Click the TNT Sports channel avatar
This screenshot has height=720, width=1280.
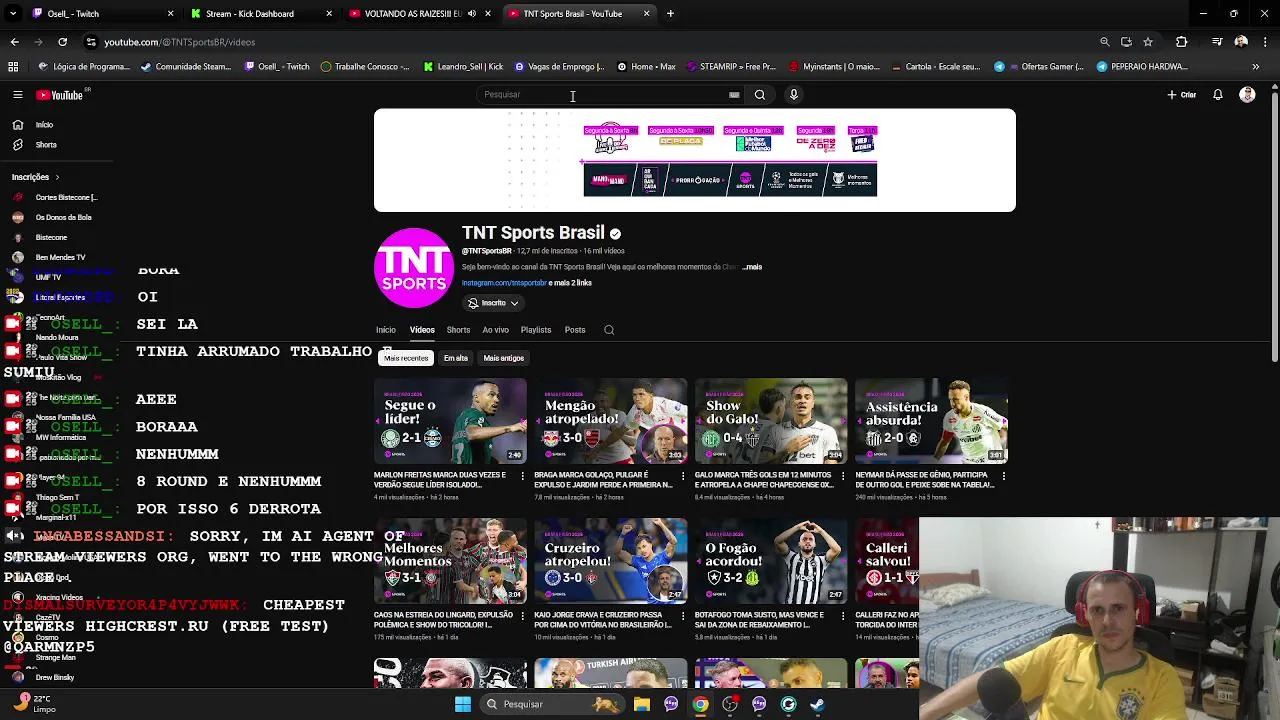414,268
